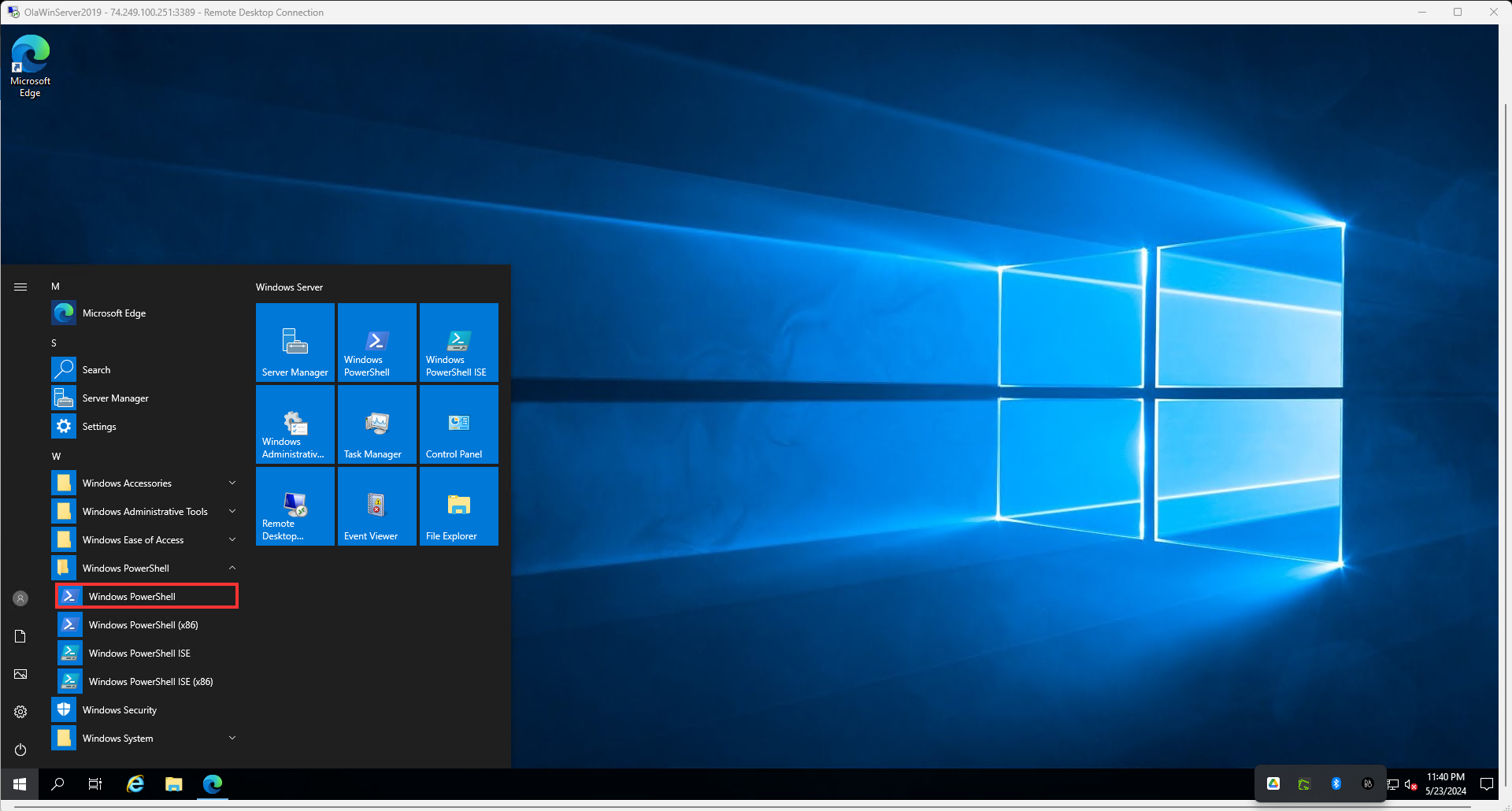
Task: Open the Remote Desktop Connection tile
Action: (x=295, y=506)
